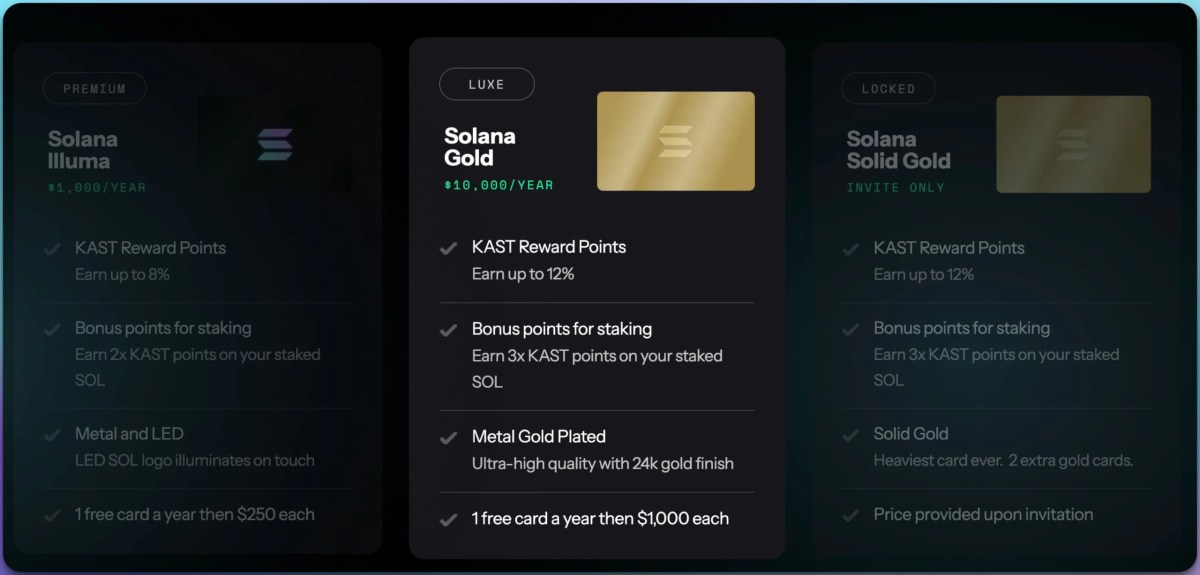
Task: Select the PREMIUM tier badge
Action: (95, 89)
